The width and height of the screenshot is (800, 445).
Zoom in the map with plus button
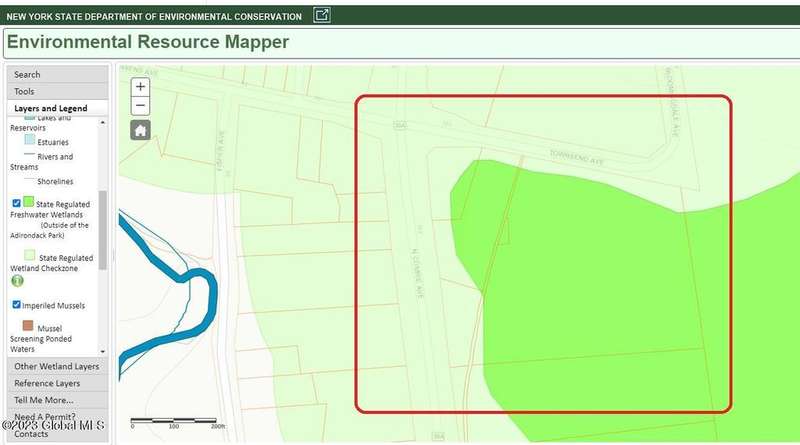pos(140,87)
